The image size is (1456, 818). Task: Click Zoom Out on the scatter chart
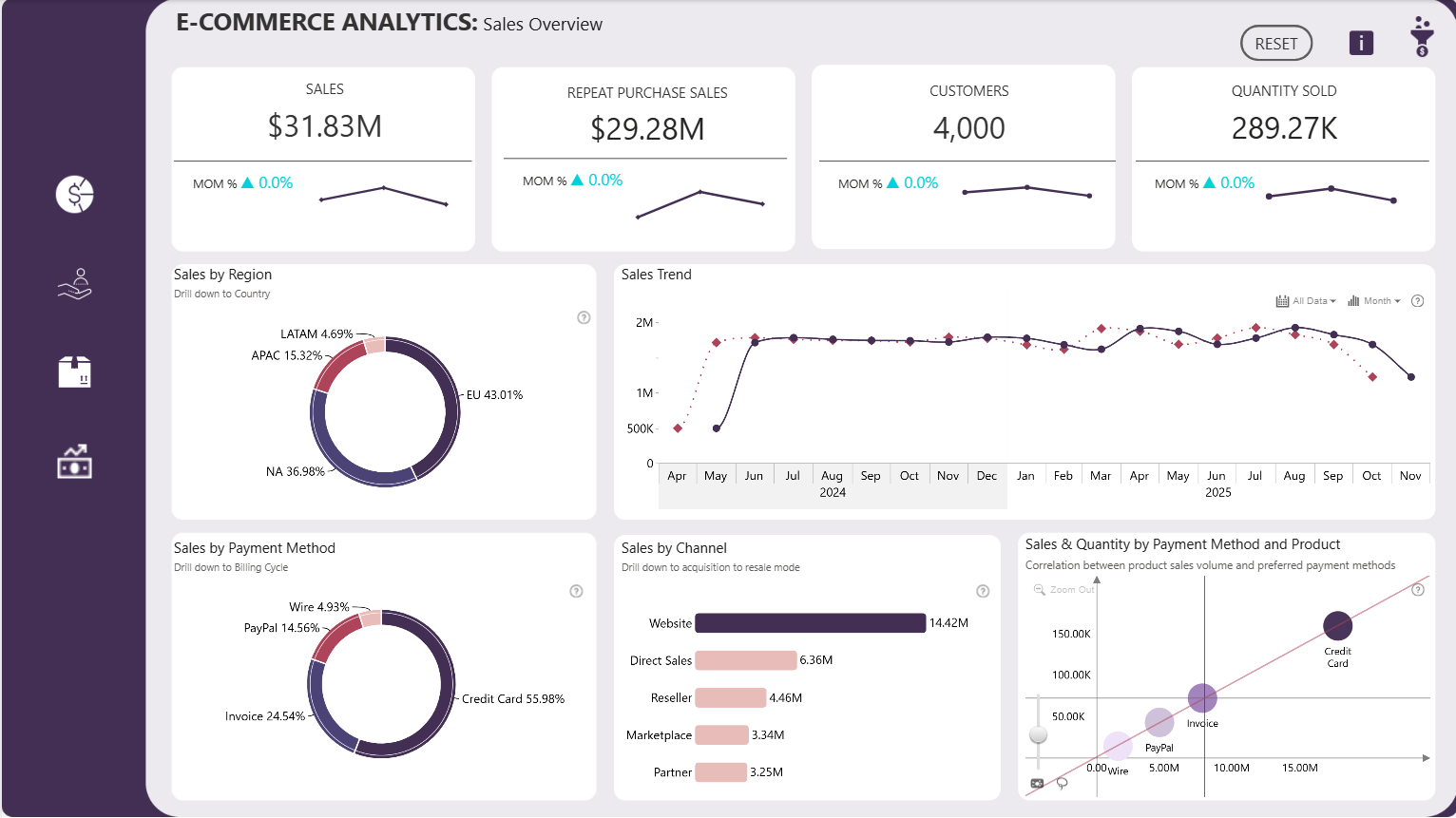(x=1066, y=589)
